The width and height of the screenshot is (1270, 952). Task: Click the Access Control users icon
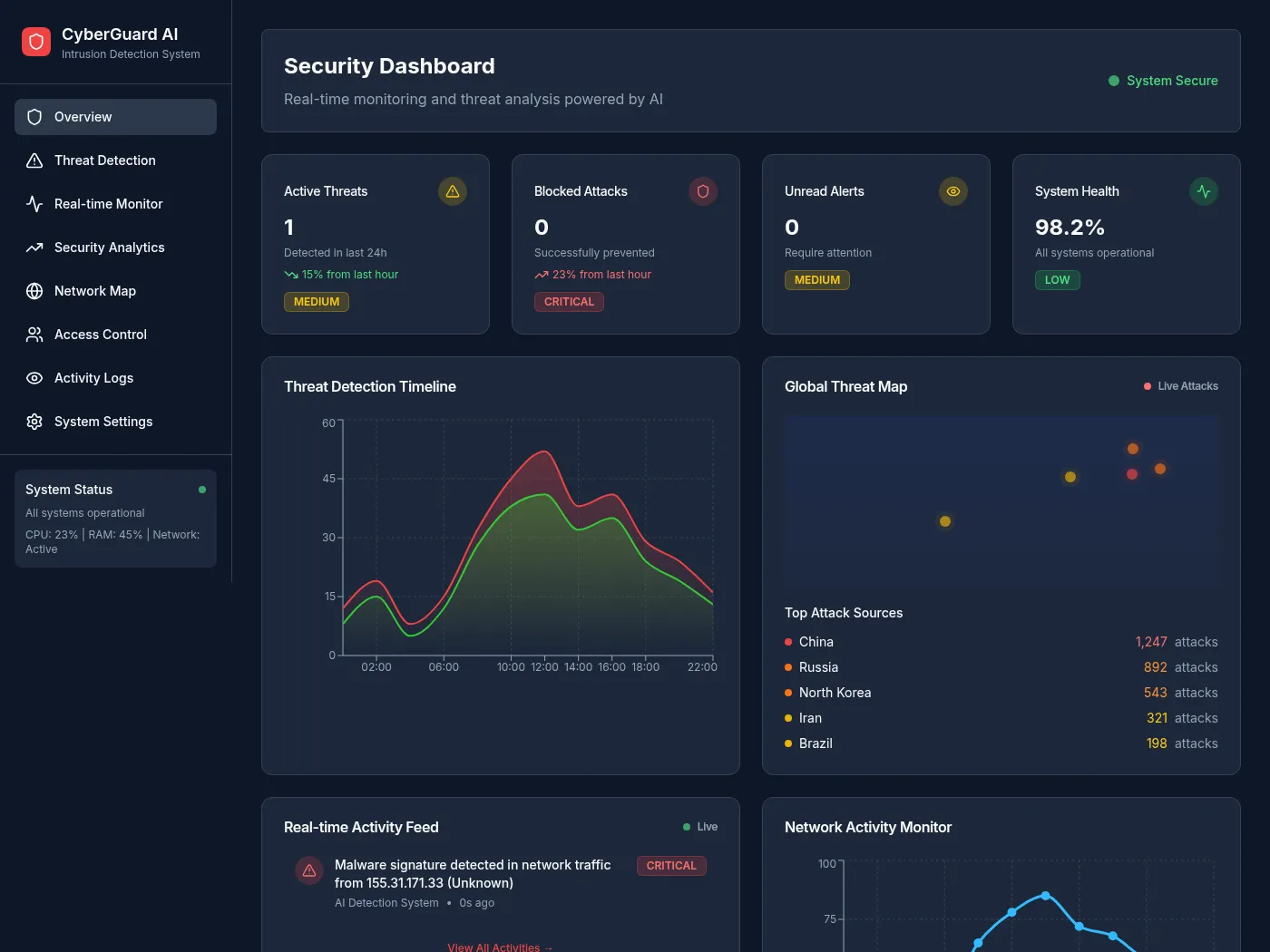click(34, 335)
